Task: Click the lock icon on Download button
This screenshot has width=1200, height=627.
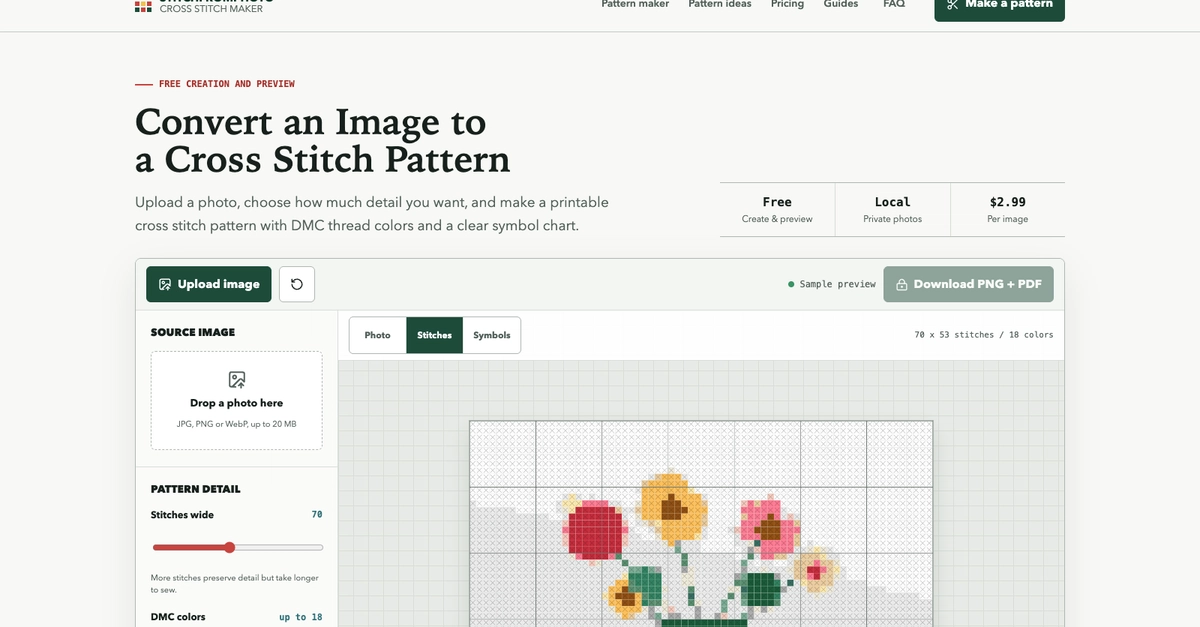Action: pyautogui.click(x=901, y=284)
